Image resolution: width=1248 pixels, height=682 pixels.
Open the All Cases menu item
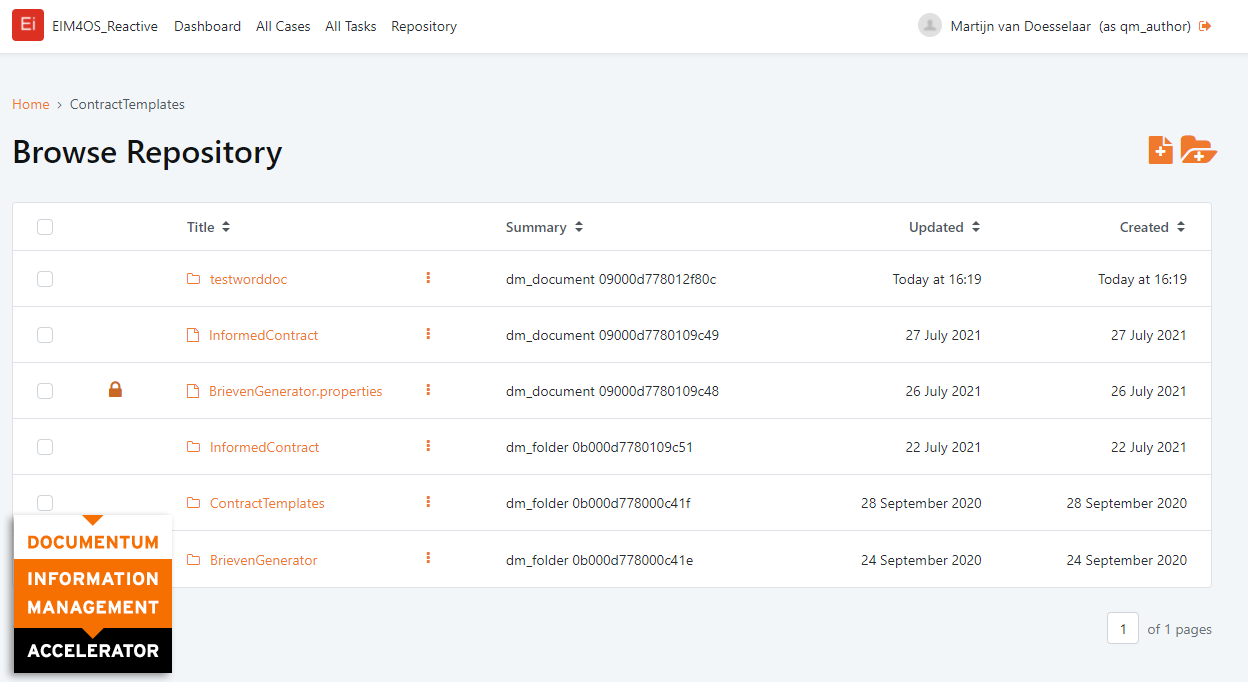283,27
